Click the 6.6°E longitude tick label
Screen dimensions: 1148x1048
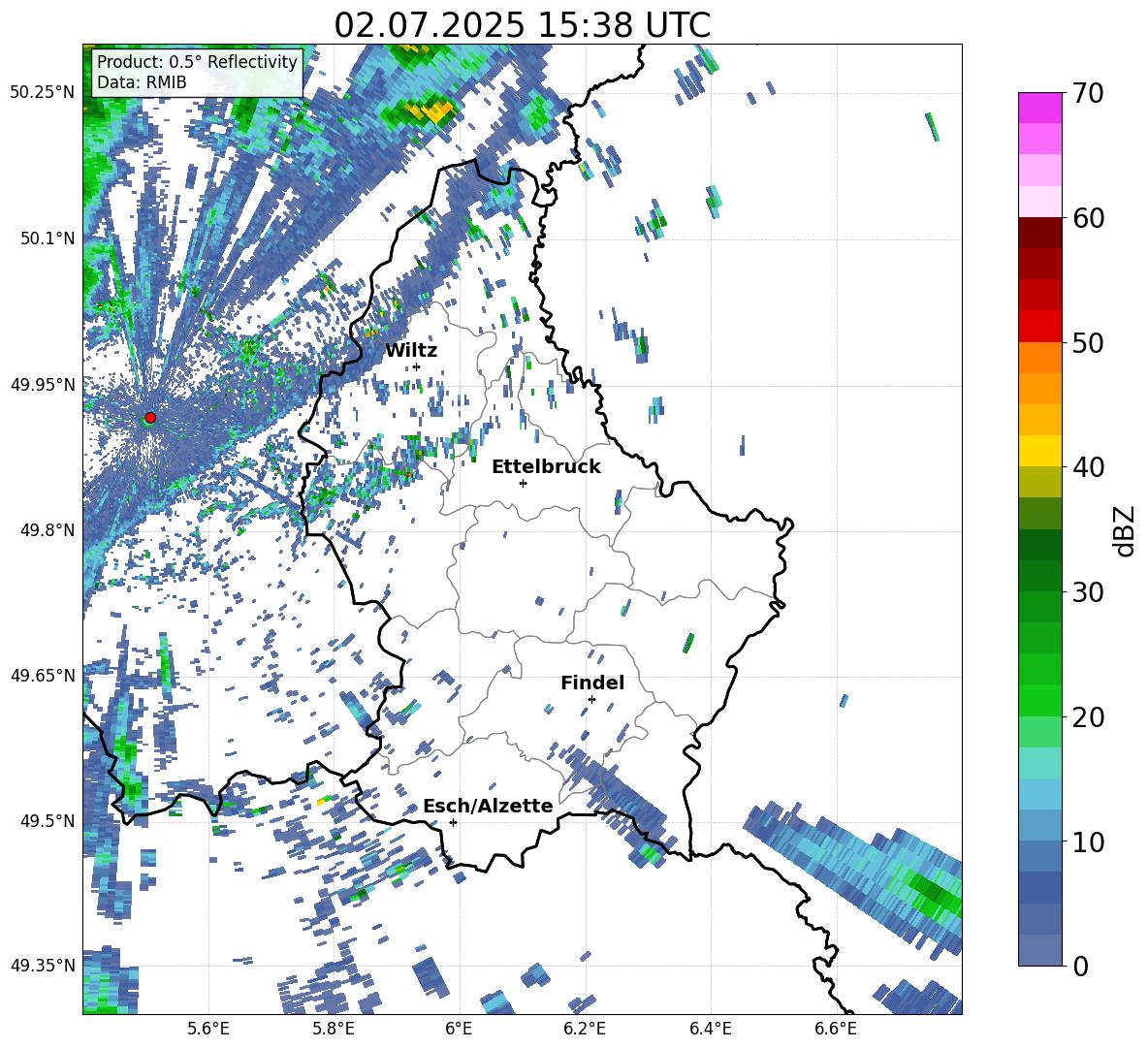tap(836, 1029)
